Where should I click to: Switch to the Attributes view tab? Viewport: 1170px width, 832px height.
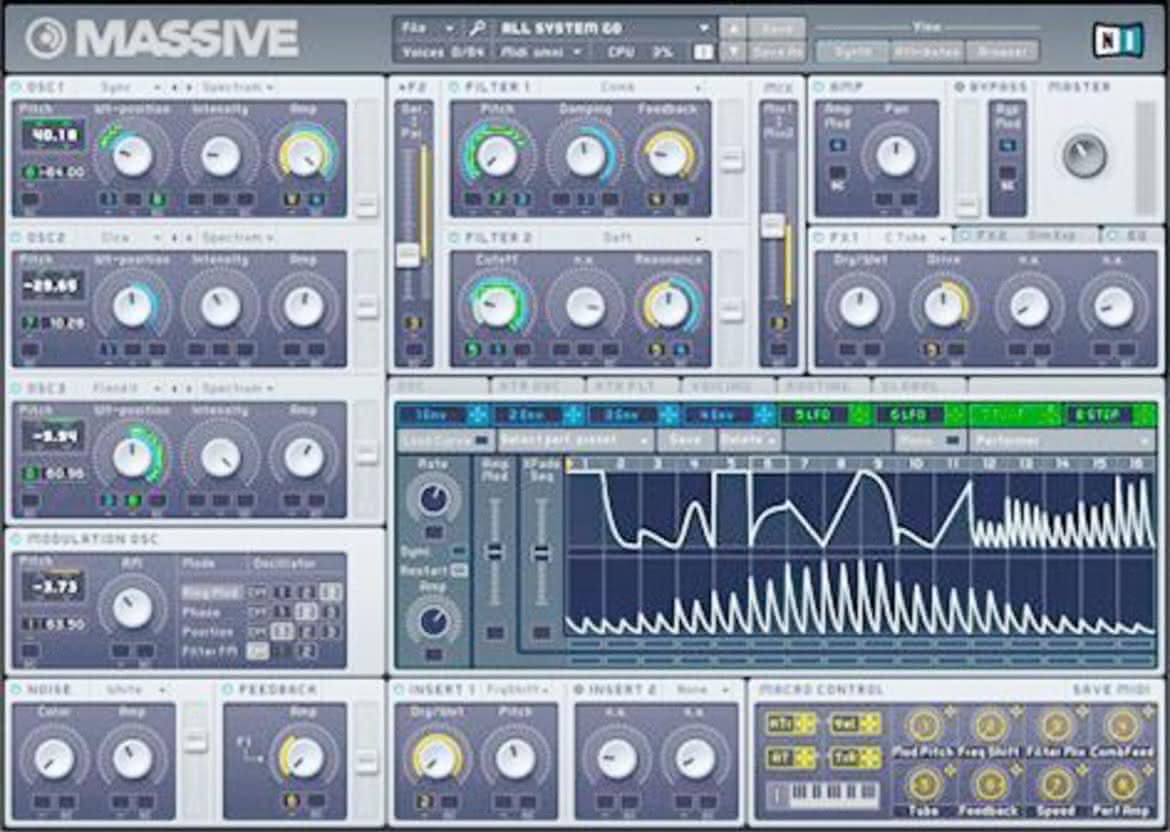[x=926, y=51]
